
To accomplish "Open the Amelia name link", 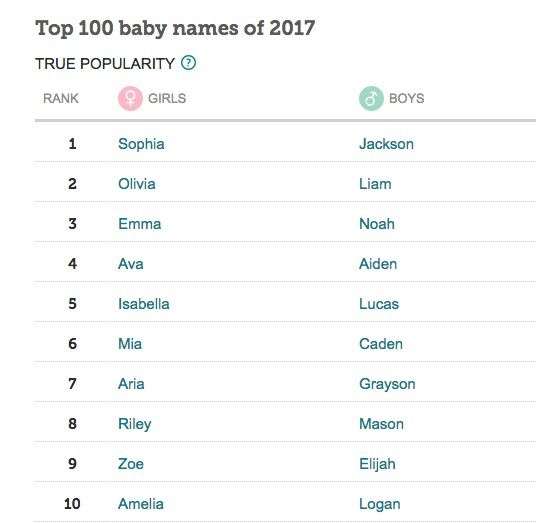I will 141,504.
